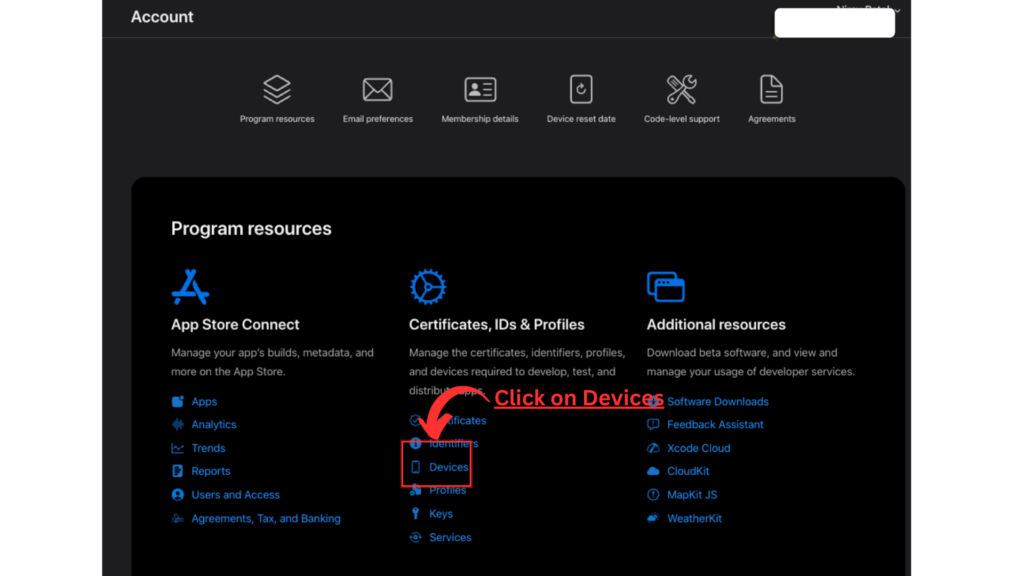Open Users and Access
The image size is (1024, 576).
235,495
